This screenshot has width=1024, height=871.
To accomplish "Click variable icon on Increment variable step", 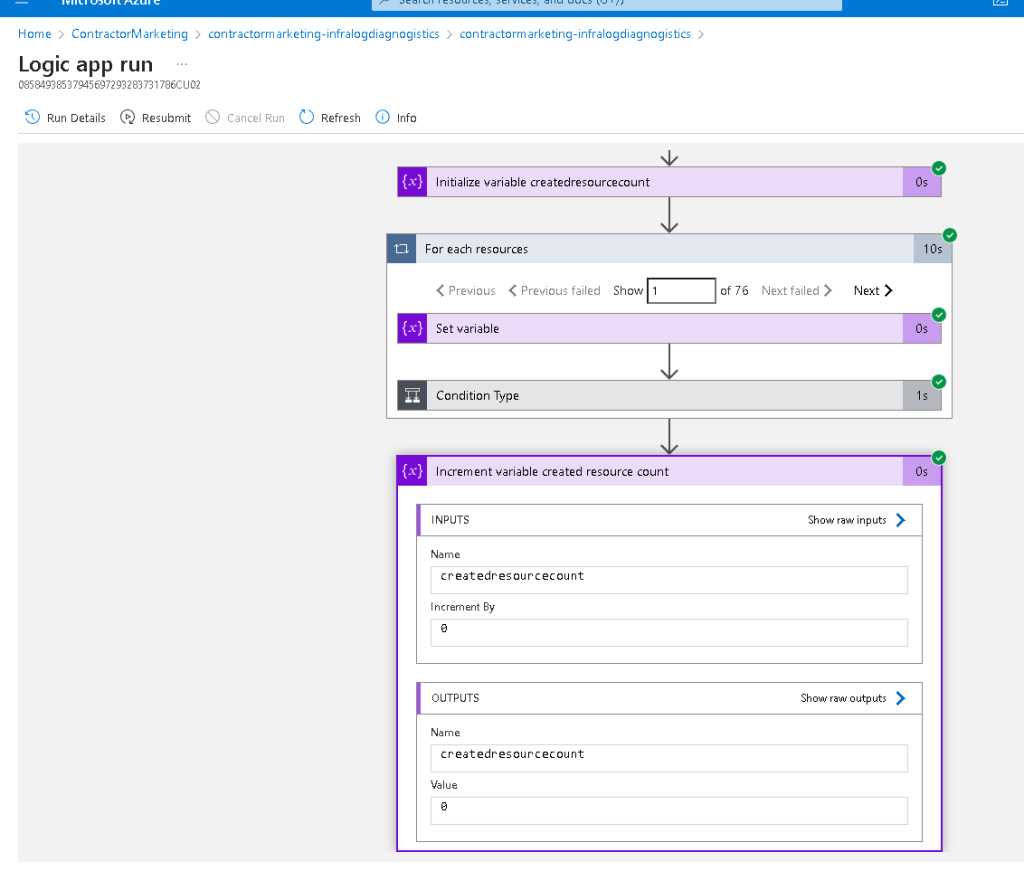I will pos(412,471).
